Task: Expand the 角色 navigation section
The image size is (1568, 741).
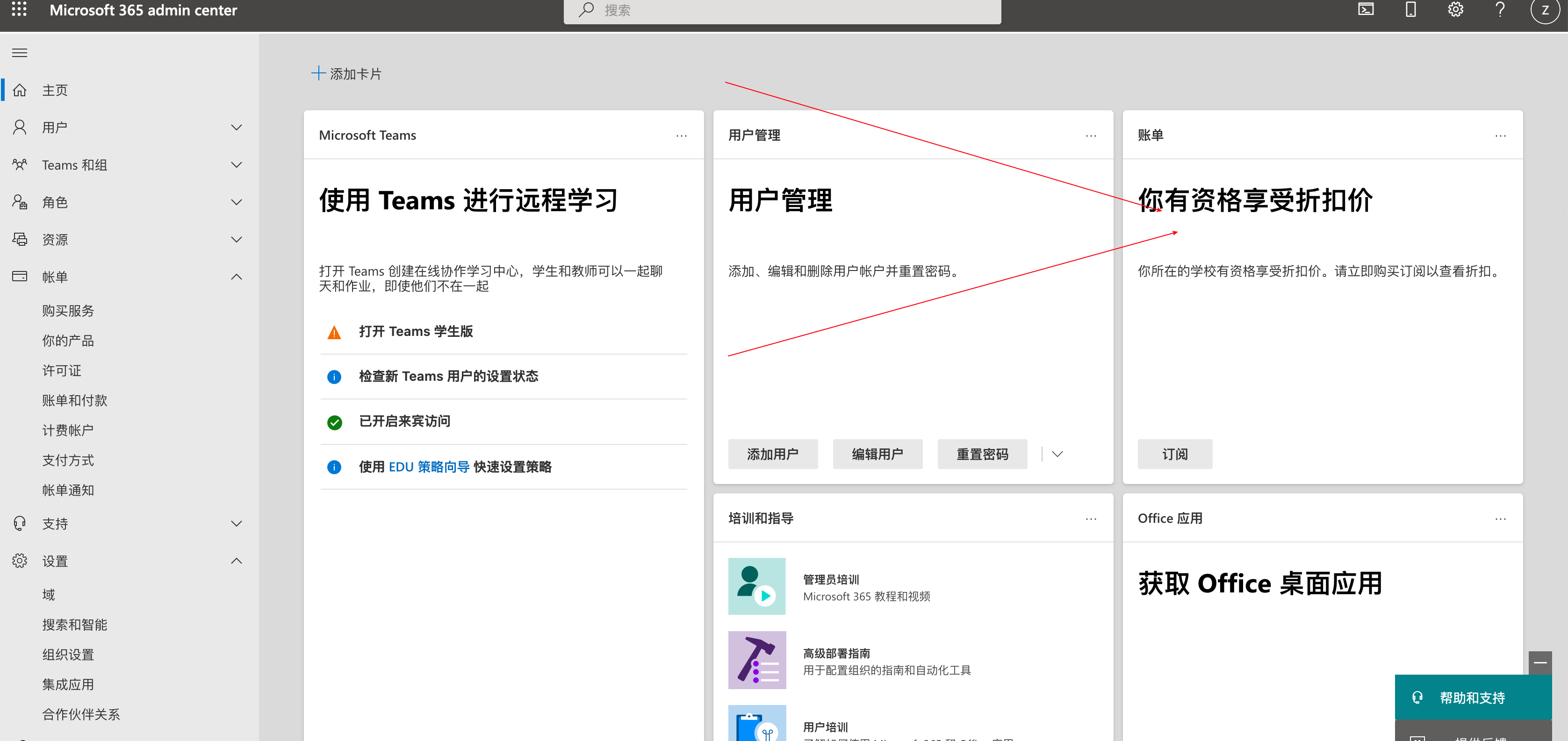Action: (x=237, y=202)
